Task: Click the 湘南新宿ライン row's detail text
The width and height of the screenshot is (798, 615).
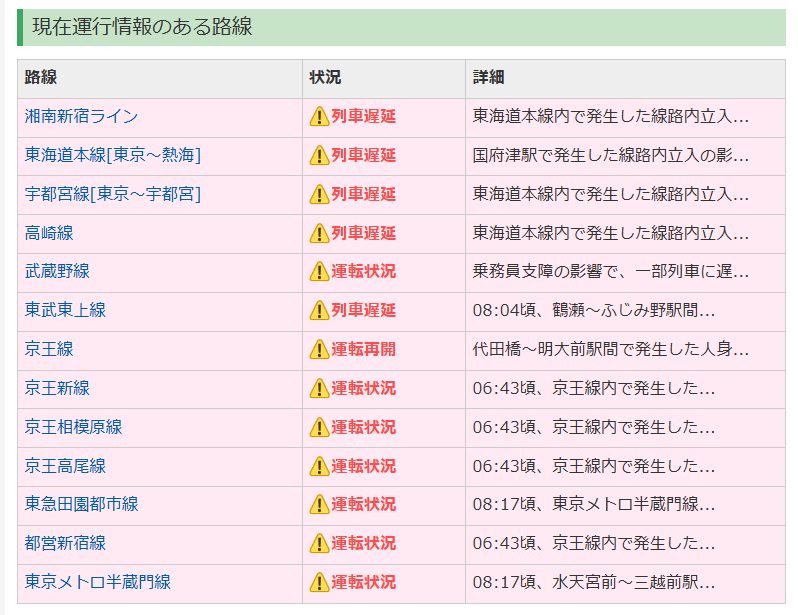Action: [611, 117]
